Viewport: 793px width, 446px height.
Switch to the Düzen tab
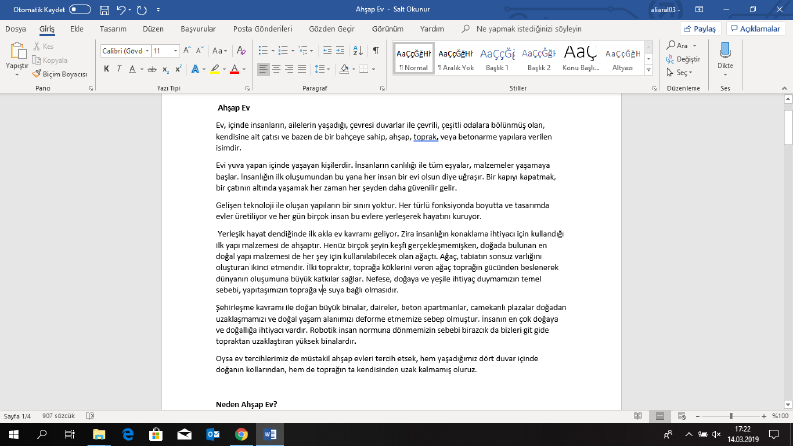click(x=153, y=29)
